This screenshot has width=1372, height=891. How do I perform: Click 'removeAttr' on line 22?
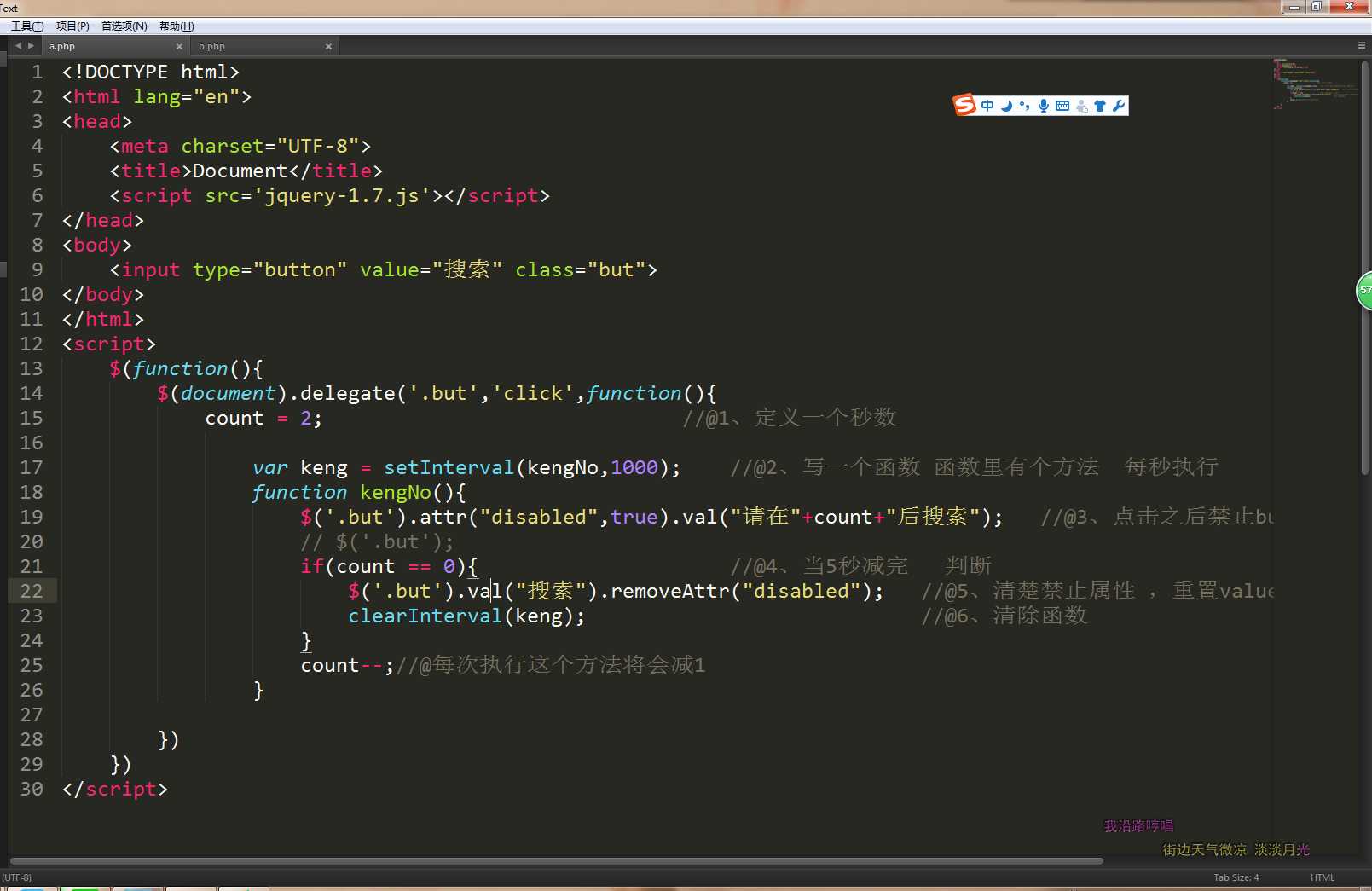click(x=670, y=591)
